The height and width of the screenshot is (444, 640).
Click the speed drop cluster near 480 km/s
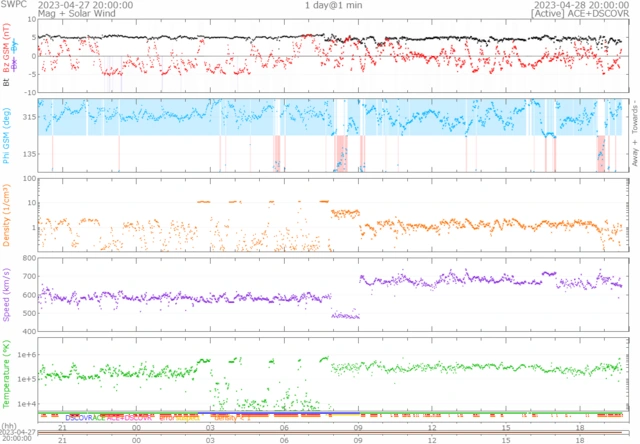[x=345, y=316]
